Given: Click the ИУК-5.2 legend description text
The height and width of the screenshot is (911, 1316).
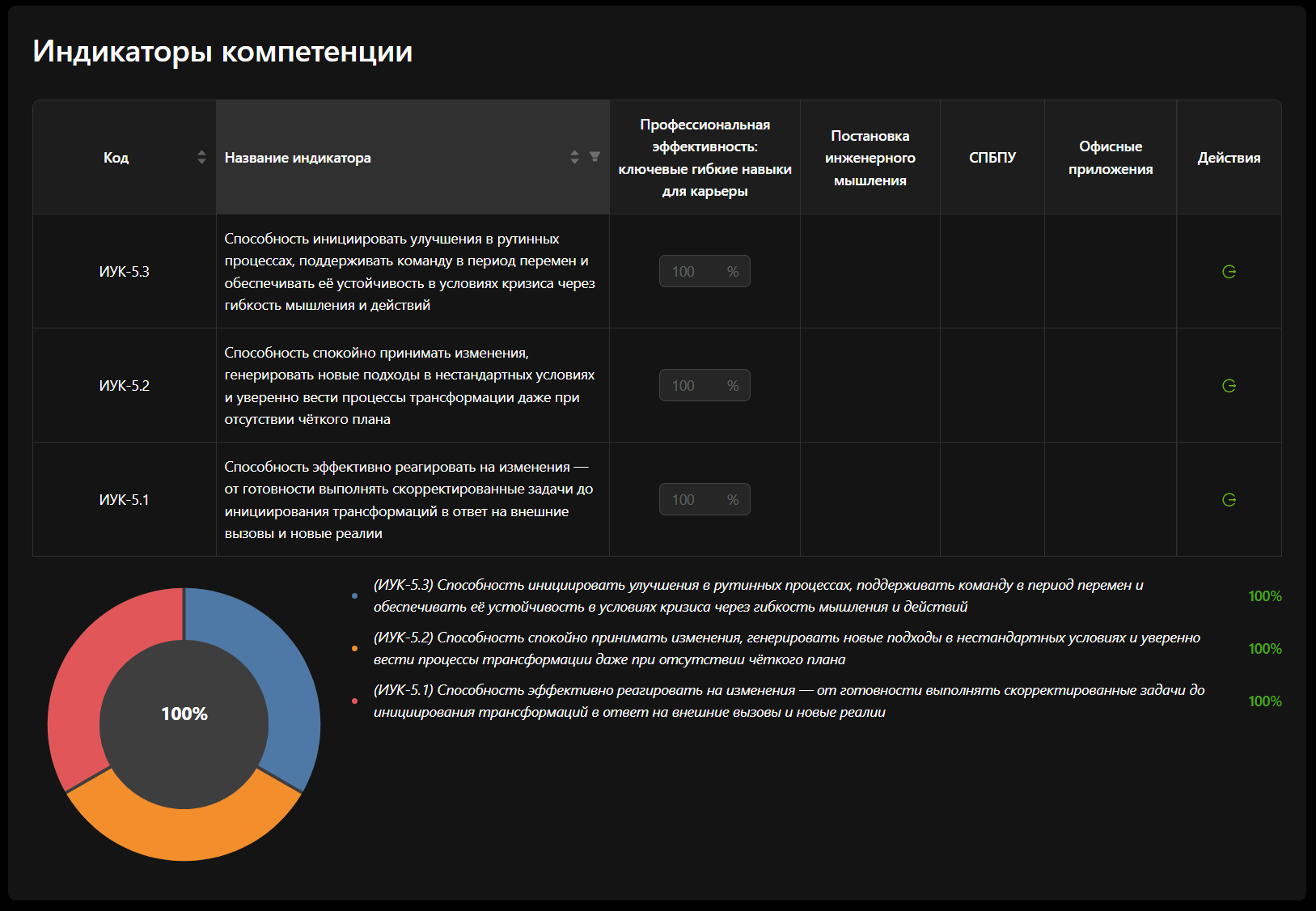Looking at the screenshot, I should click(x=787, y=649).
